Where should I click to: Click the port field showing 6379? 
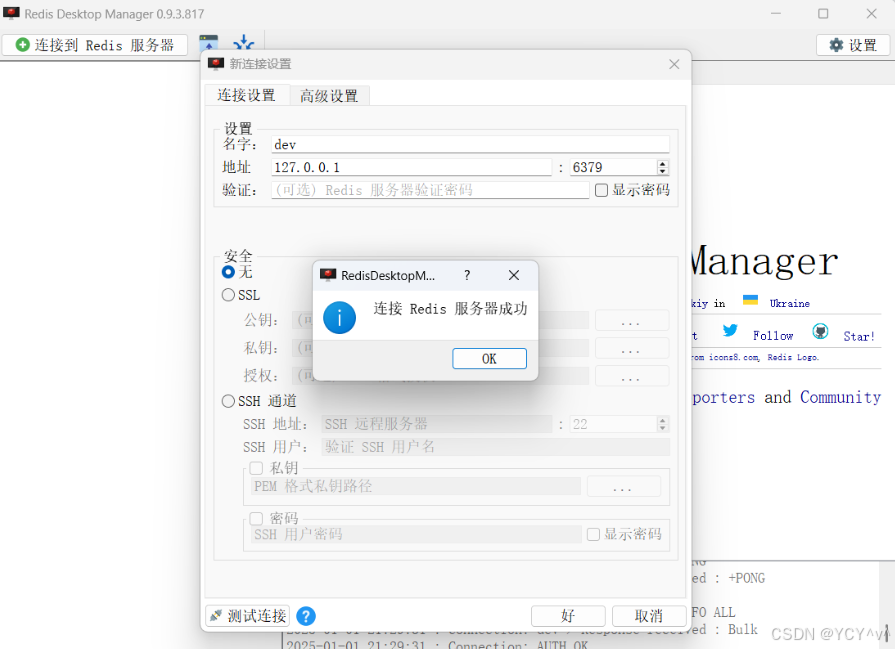pyautogui.click(x=614, y=167)
